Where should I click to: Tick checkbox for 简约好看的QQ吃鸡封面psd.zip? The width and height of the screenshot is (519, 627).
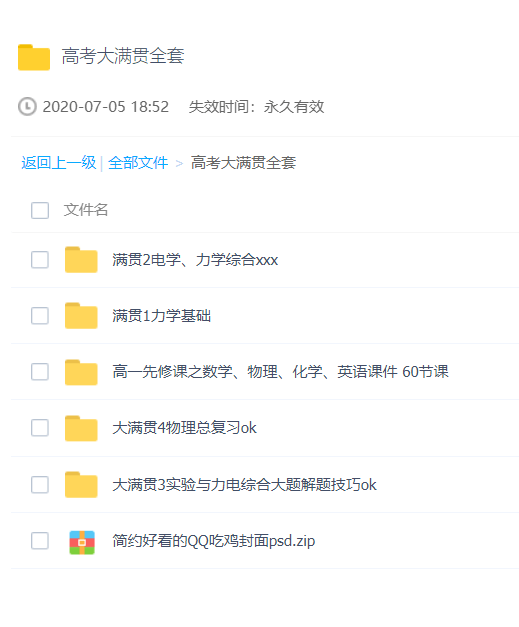40,541
